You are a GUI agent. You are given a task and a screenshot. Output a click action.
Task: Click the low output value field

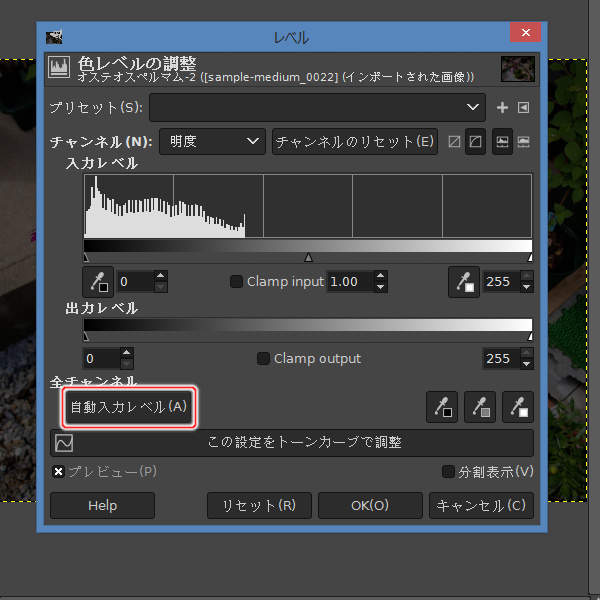pyautogui.click(x=101, y=359)
